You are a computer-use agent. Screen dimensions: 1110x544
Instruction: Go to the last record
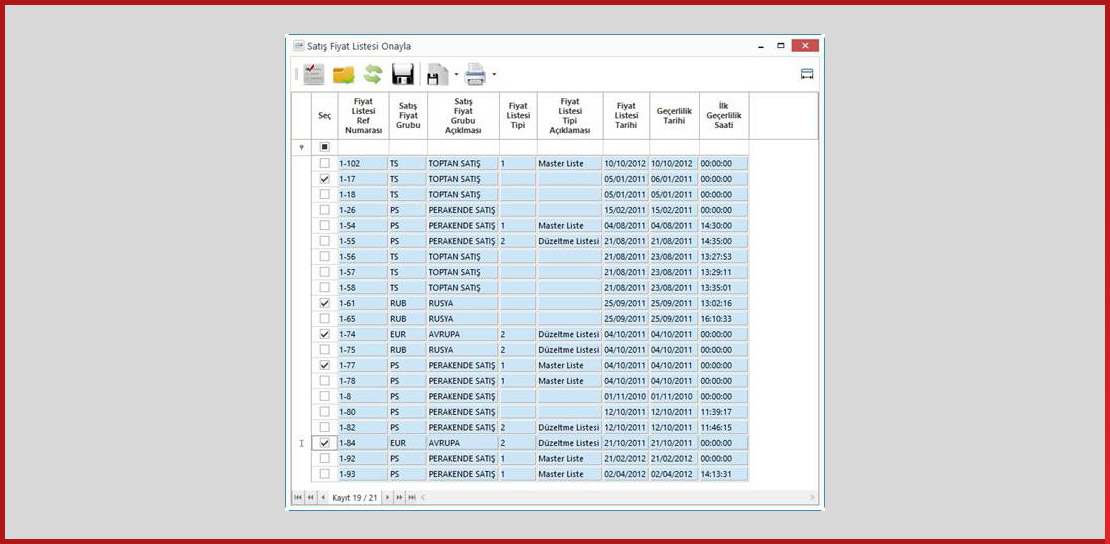click(x=412, y=498)
